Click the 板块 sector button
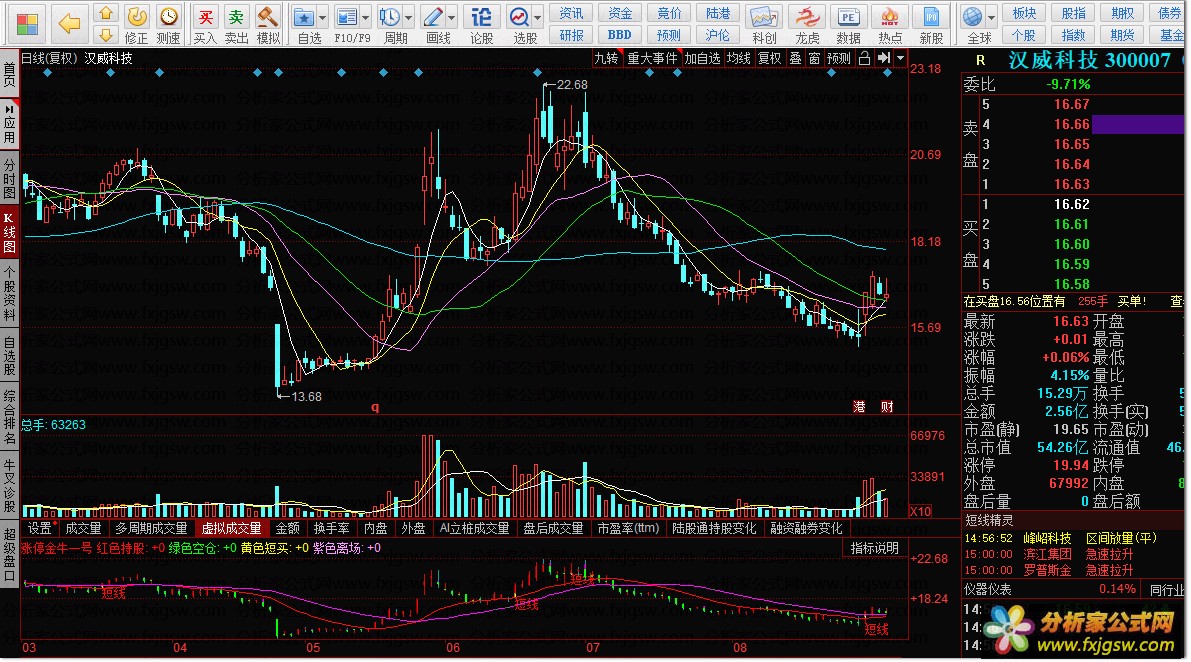 [x=1024, y=14]
